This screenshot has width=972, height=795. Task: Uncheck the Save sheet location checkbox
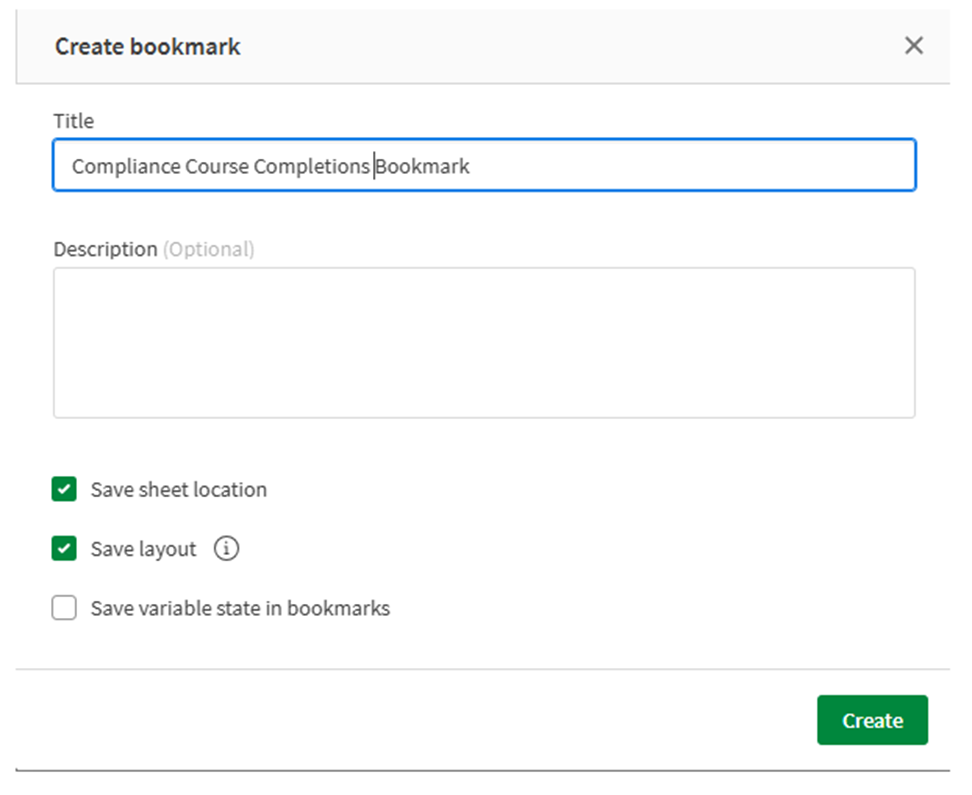[x=64, y=490]
